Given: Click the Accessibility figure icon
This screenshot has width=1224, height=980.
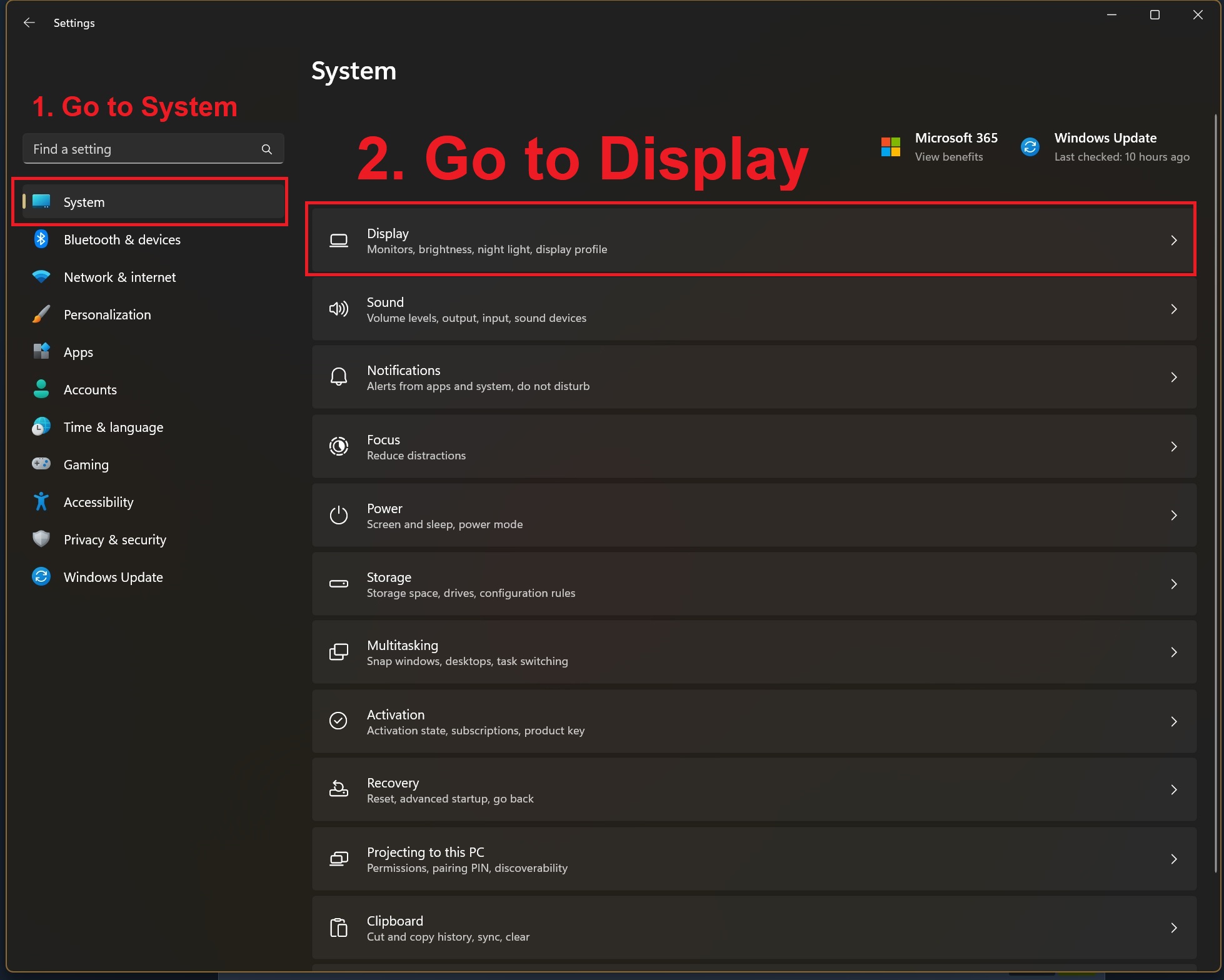Looking at the screenshot, I should [41, 501].
